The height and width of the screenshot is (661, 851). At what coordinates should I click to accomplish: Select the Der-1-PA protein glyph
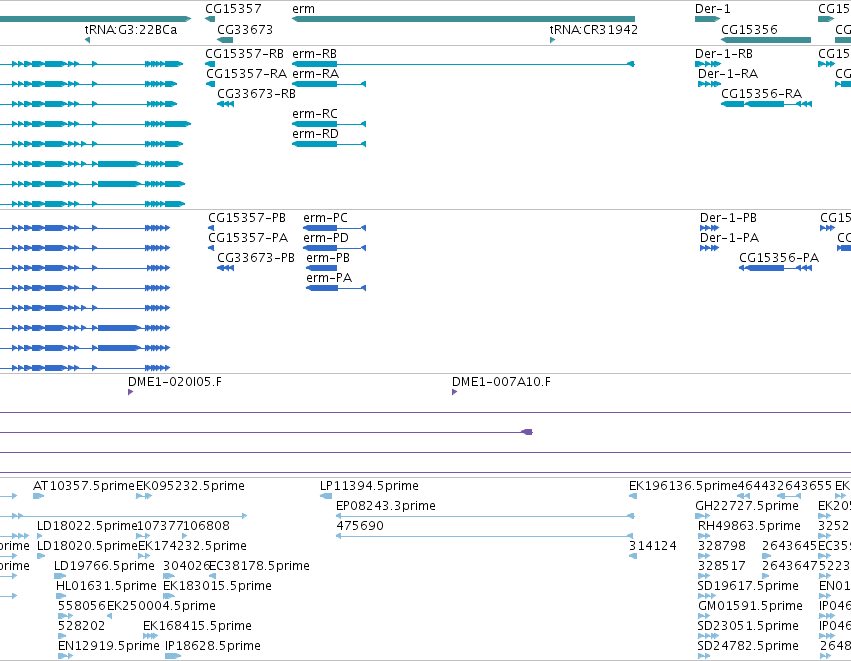pyautogui.click(x=709, y=248)
